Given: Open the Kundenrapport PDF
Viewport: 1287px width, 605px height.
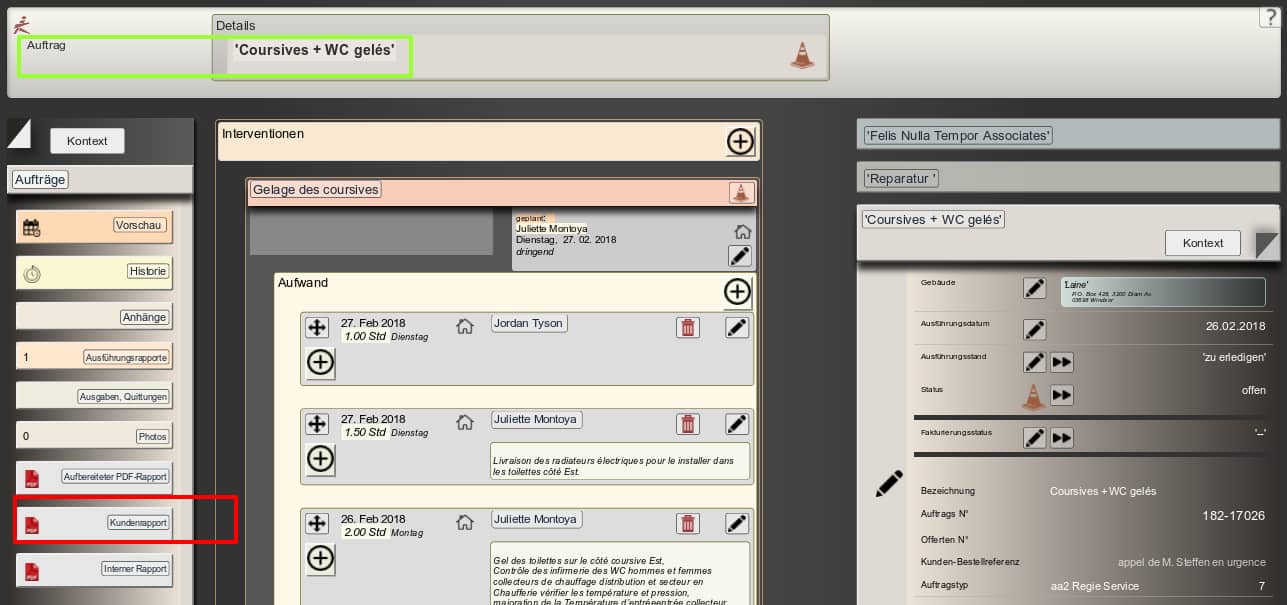Looking at the screenshot, I should click(x=137, y=523).
